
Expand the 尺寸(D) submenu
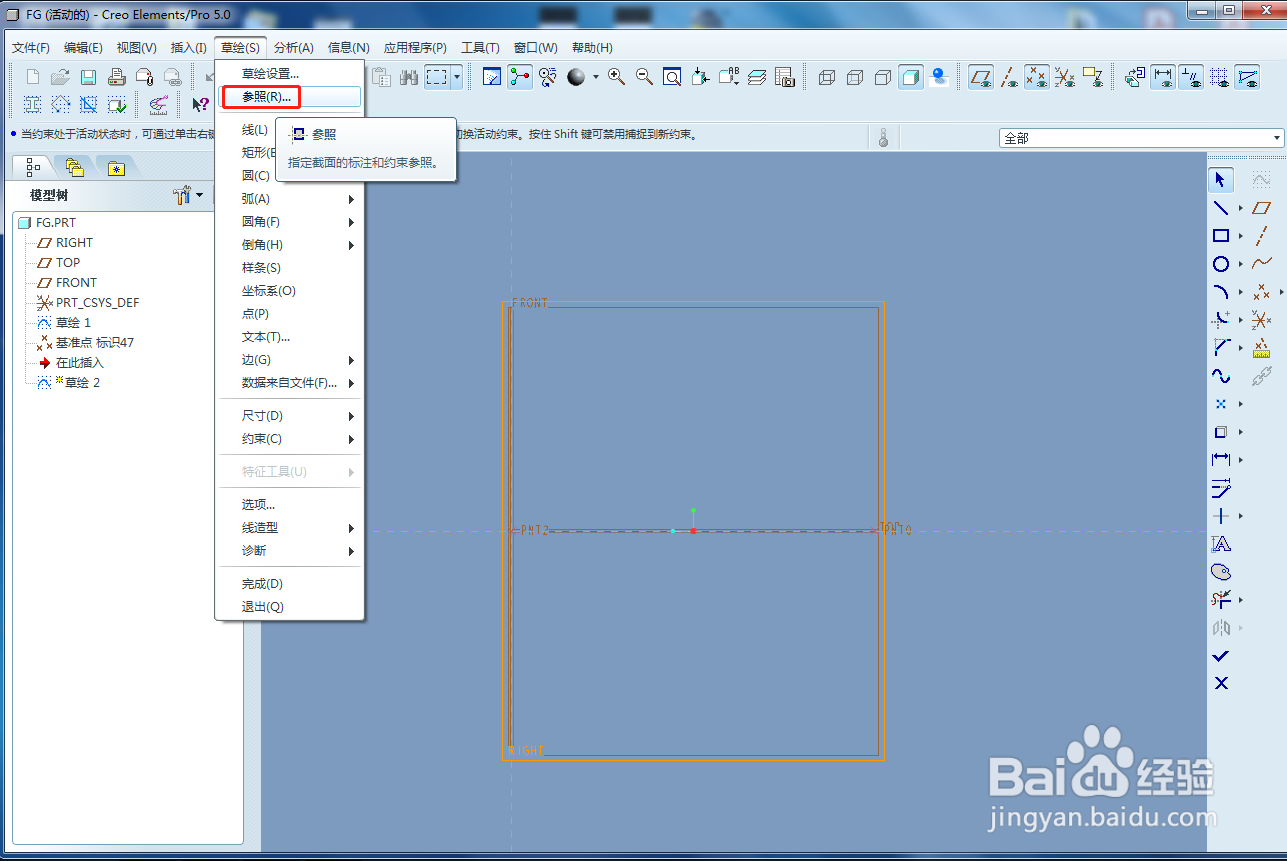coord(290,416)
